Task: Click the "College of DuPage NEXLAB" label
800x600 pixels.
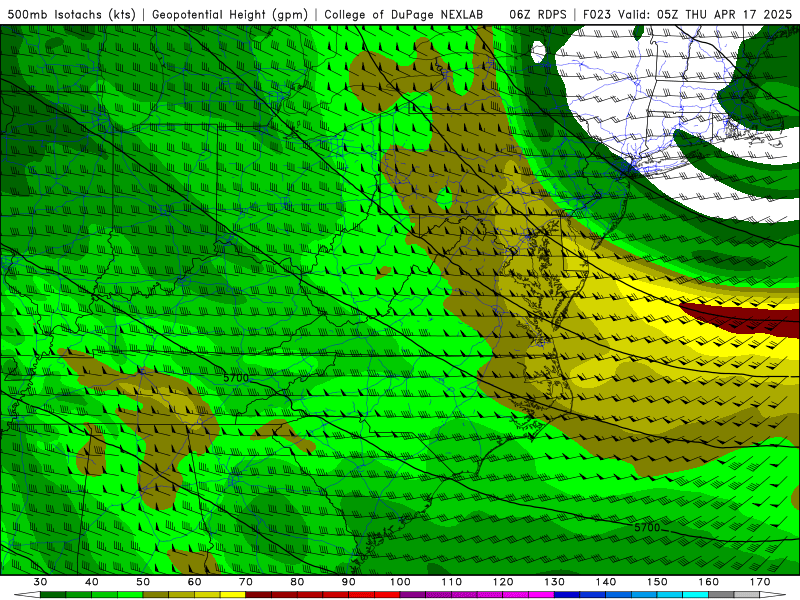Action: (x=404, y=15)
